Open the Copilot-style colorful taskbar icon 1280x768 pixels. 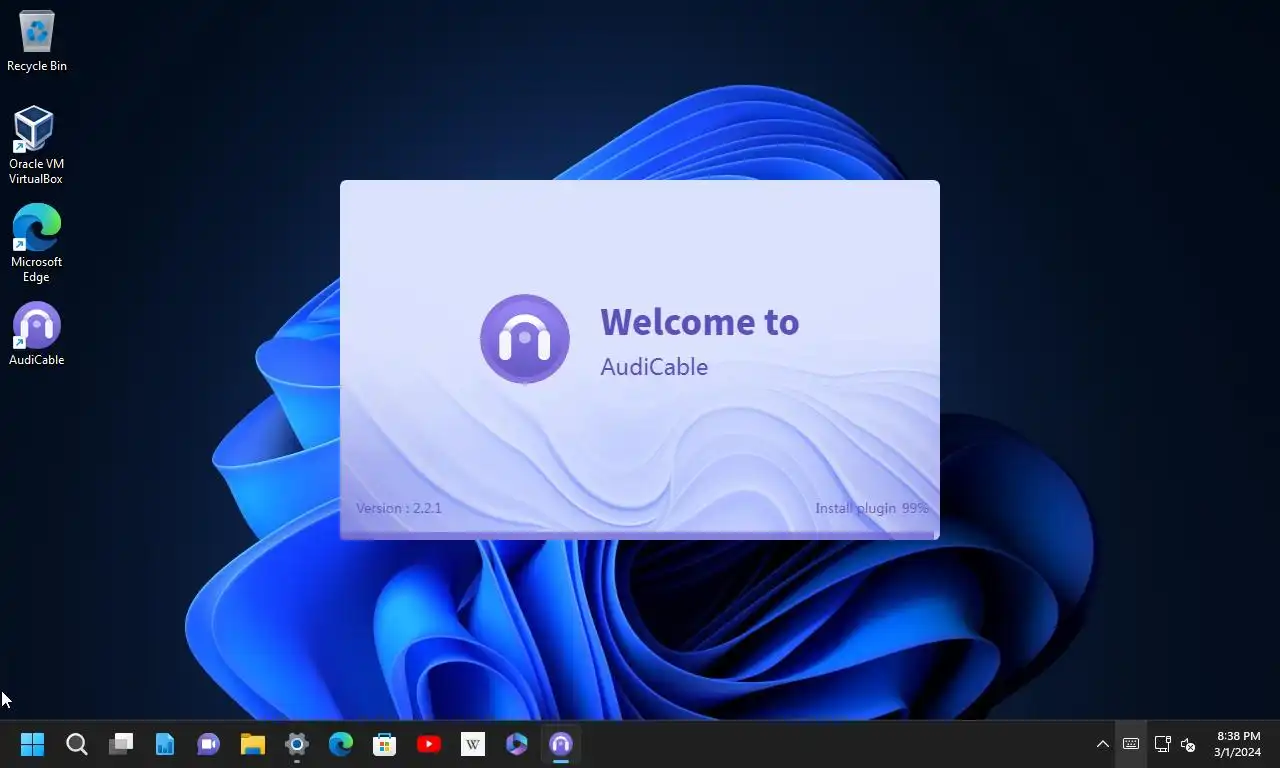[x=517, y=744]
